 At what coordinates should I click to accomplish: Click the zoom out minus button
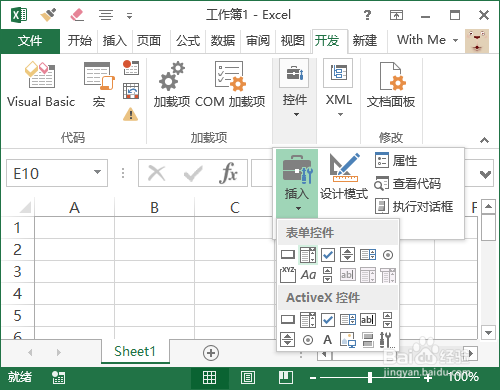click(x=313, y=378)
